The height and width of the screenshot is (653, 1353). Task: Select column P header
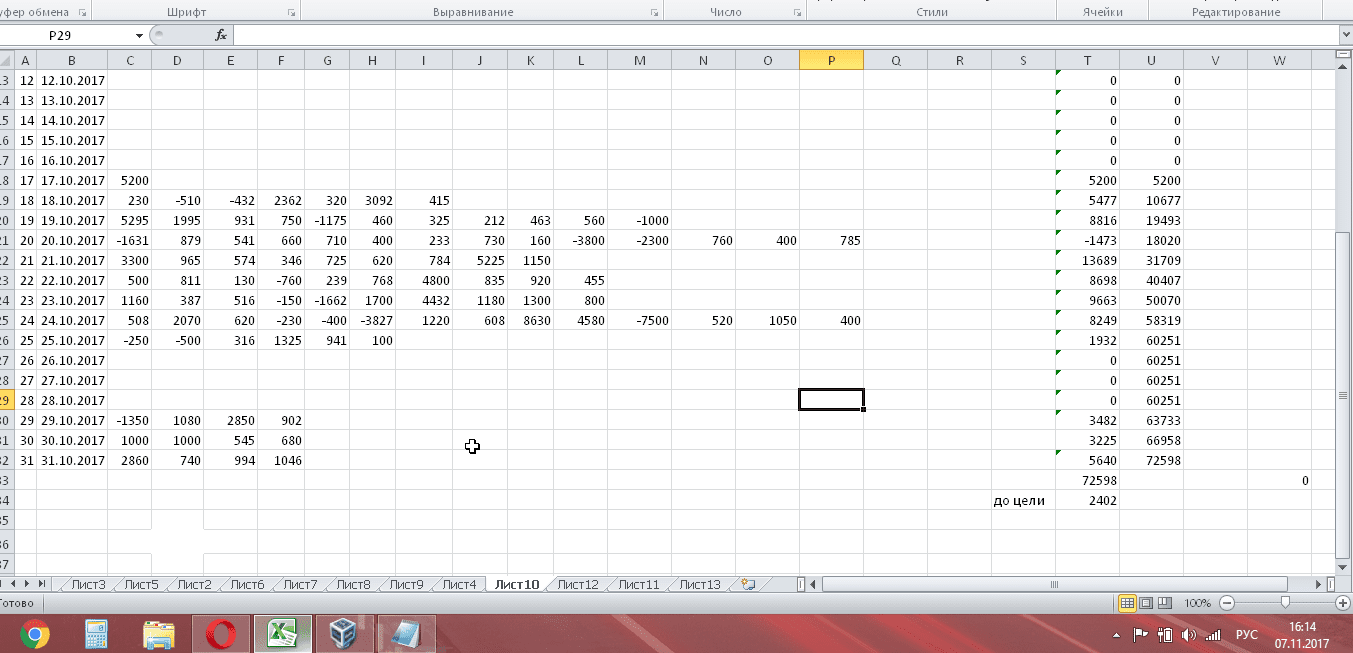click(x=831, y=61)
